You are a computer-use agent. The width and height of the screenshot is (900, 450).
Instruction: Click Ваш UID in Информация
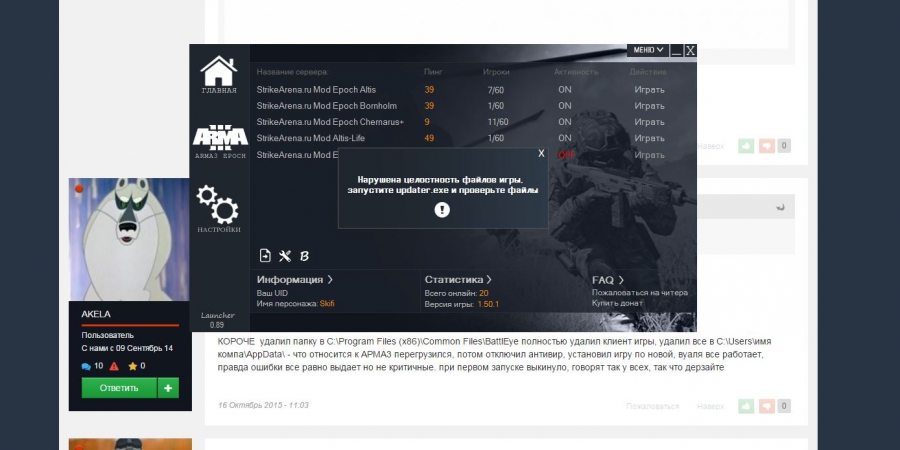(272, 293)
